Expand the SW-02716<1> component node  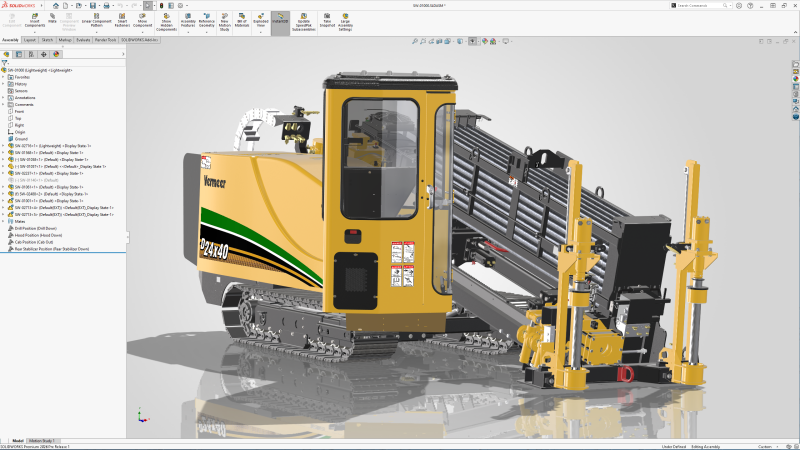click(x=3, y=146)
